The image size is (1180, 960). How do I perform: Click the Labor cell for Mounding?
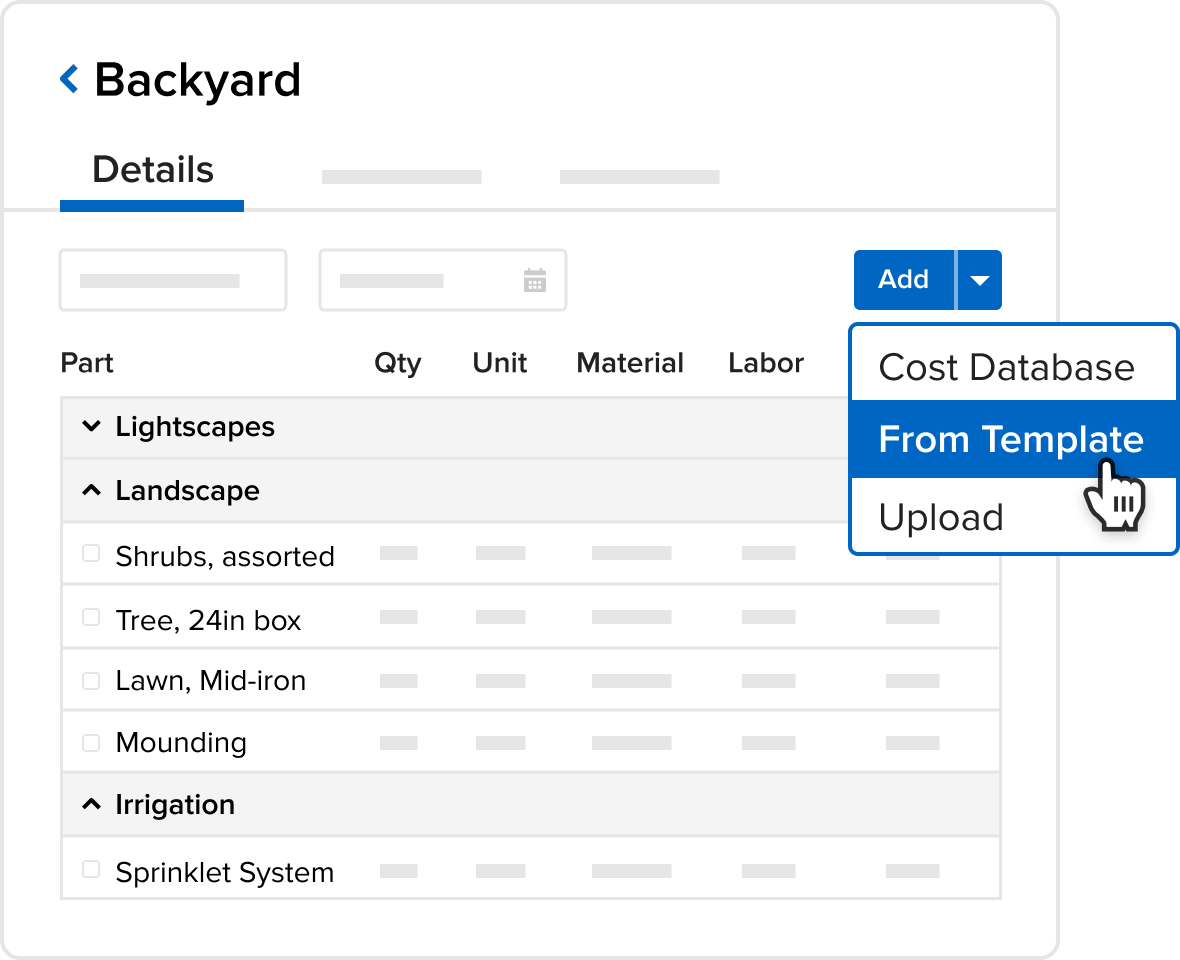pos(768,743)
